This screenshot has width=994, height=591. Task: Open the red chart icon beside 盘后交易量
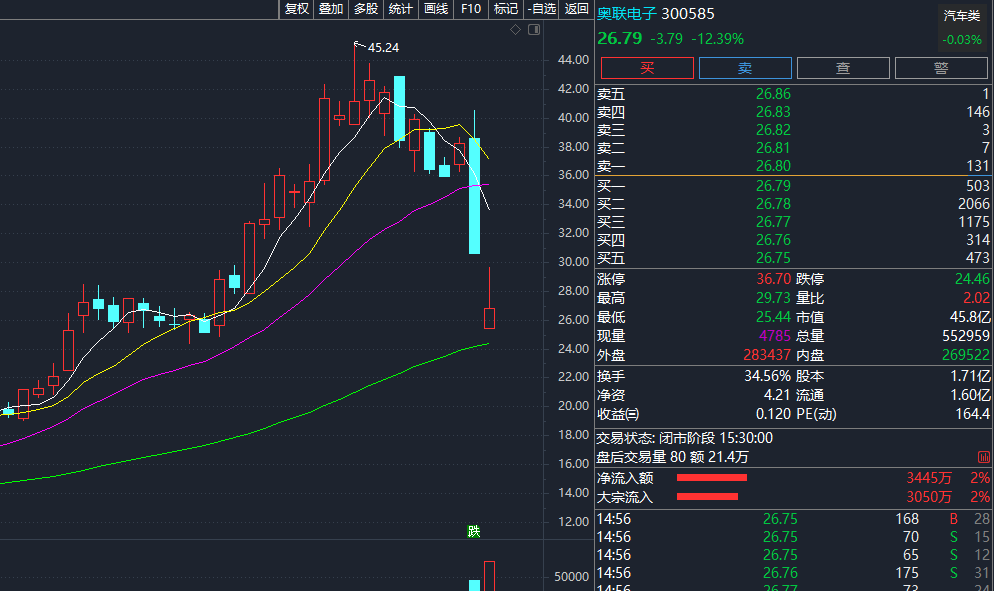click(x=983, y=457)
